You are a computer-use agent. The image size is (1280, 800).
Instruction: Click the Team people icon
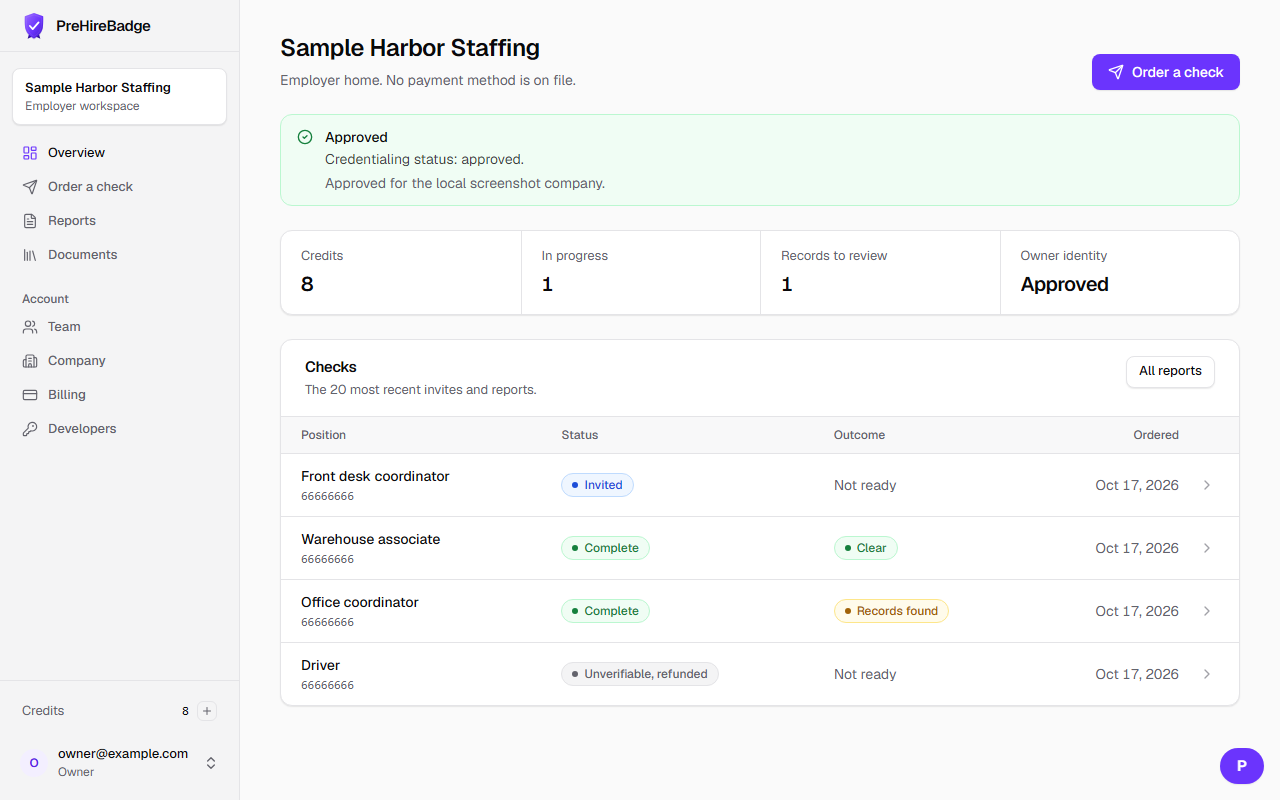30,327
